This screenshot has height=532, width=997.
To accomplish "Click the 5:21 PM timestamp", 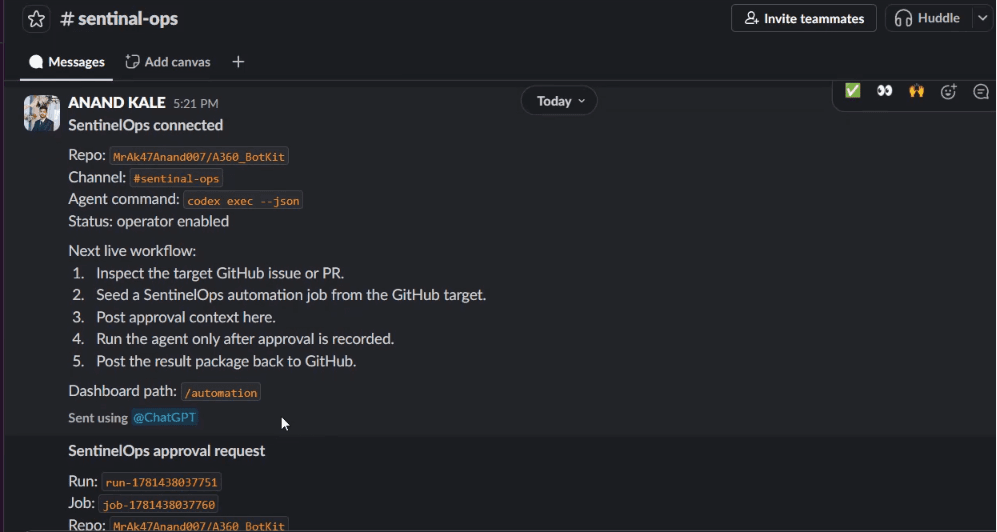I will [x=196, y=103].
